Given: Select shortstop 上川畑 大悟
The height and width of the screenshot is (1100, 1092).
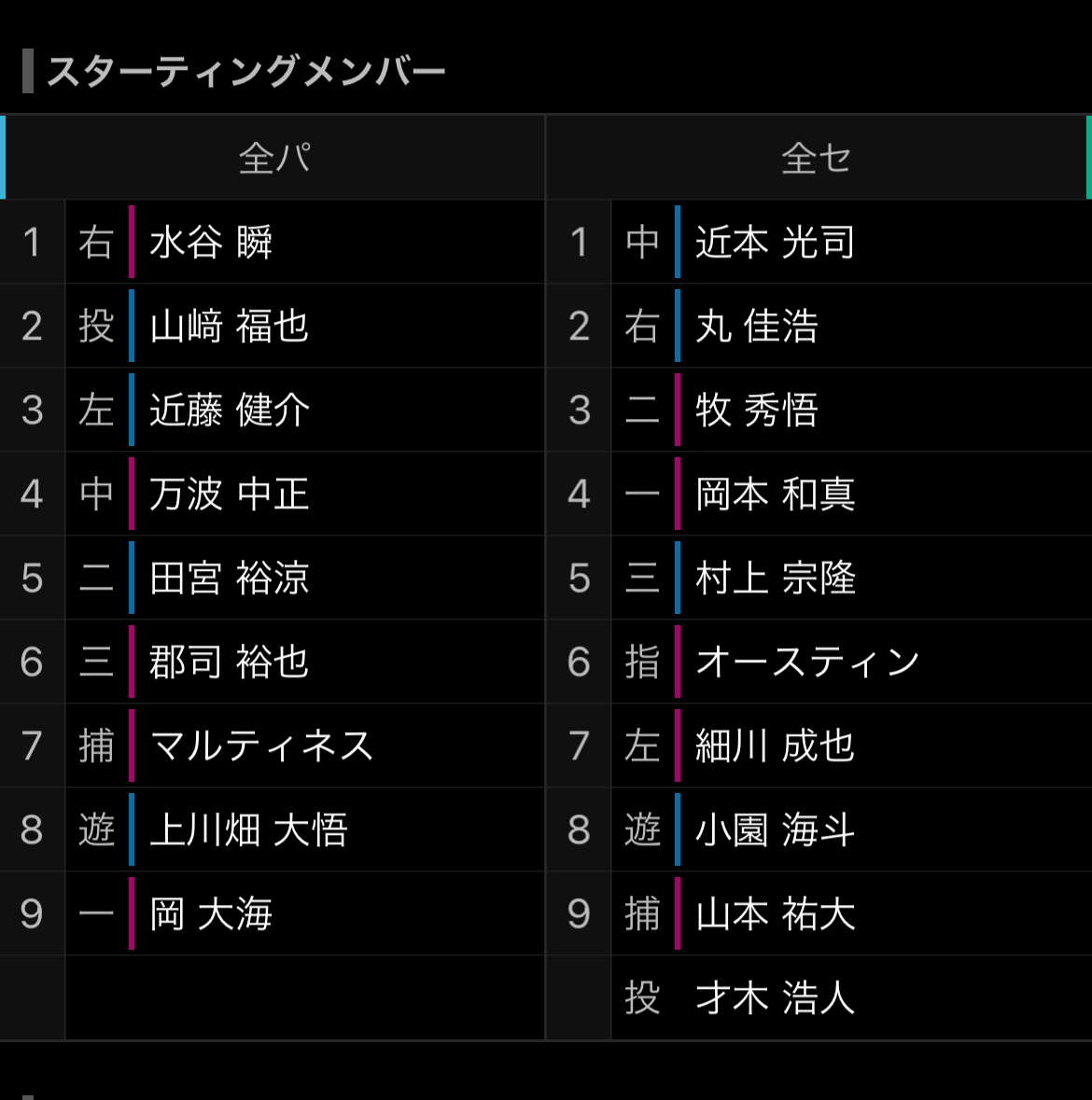Looking at the screenshot, I should pyautogui.click(x=248, y=830).
